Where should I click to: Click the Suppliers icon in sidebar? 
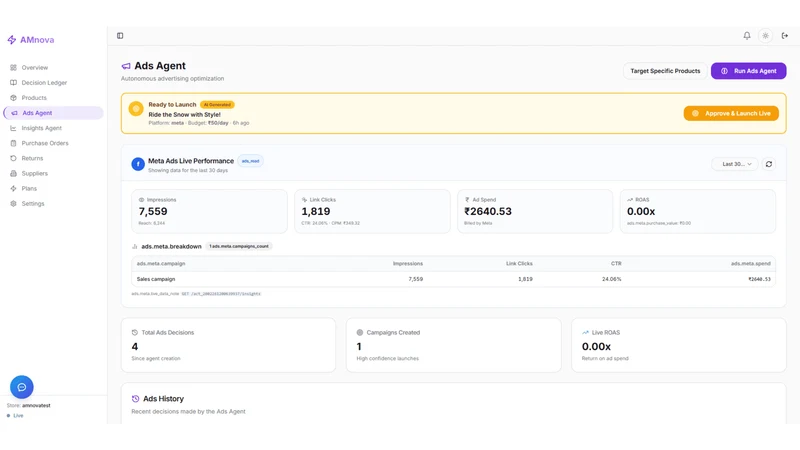13,173
